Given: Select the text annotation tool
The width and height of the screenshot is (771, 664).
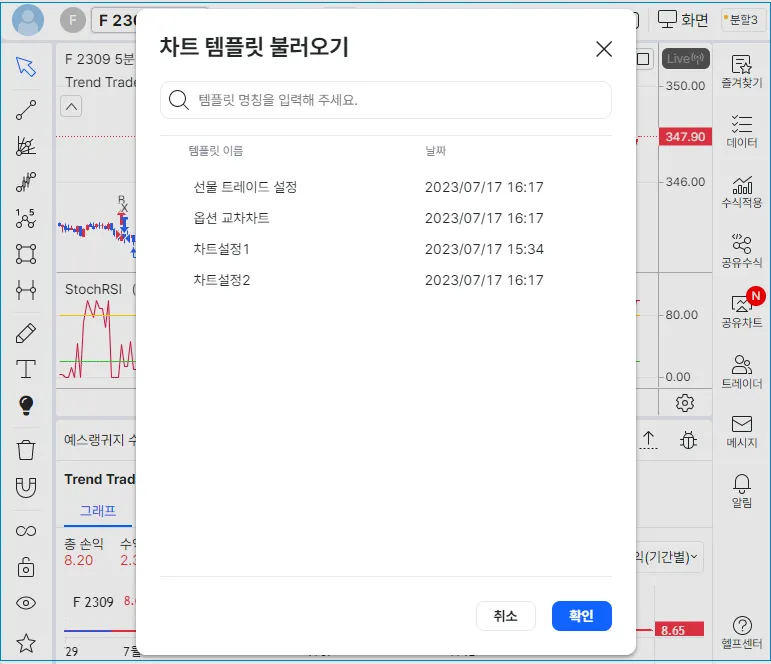Looking at the screenshot, I should pos(26,369).
